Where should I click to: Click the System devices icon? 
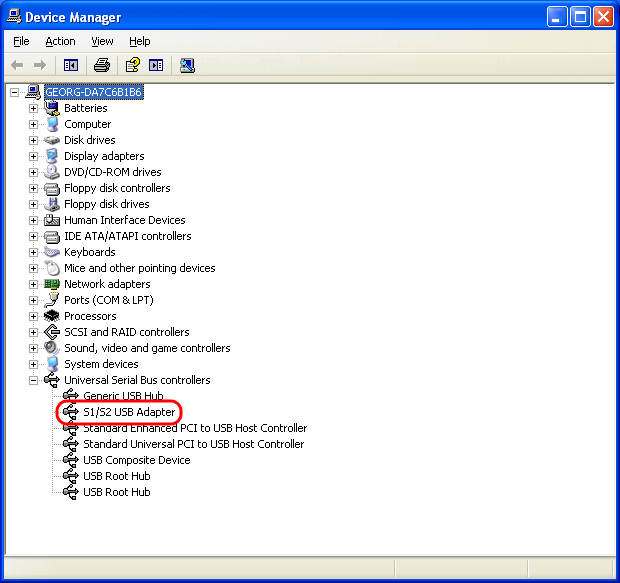click(x=52, y=364)
